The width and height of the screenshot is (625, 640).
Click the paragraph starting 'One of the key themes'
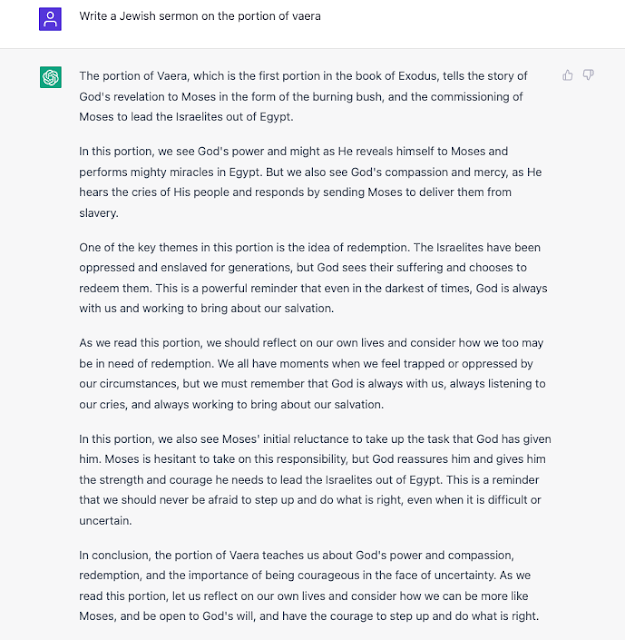pos(313,278)
